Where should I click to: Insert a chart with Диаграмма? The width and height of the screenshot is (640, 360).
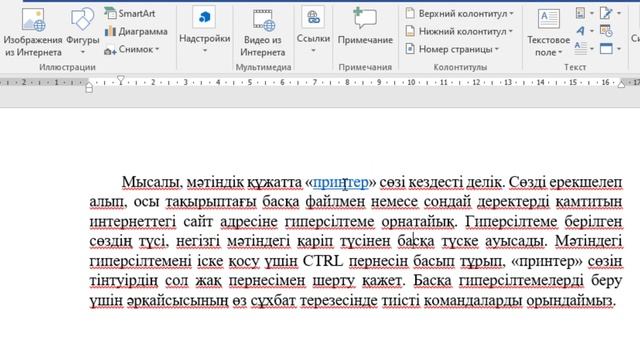[x=136, y=31]
